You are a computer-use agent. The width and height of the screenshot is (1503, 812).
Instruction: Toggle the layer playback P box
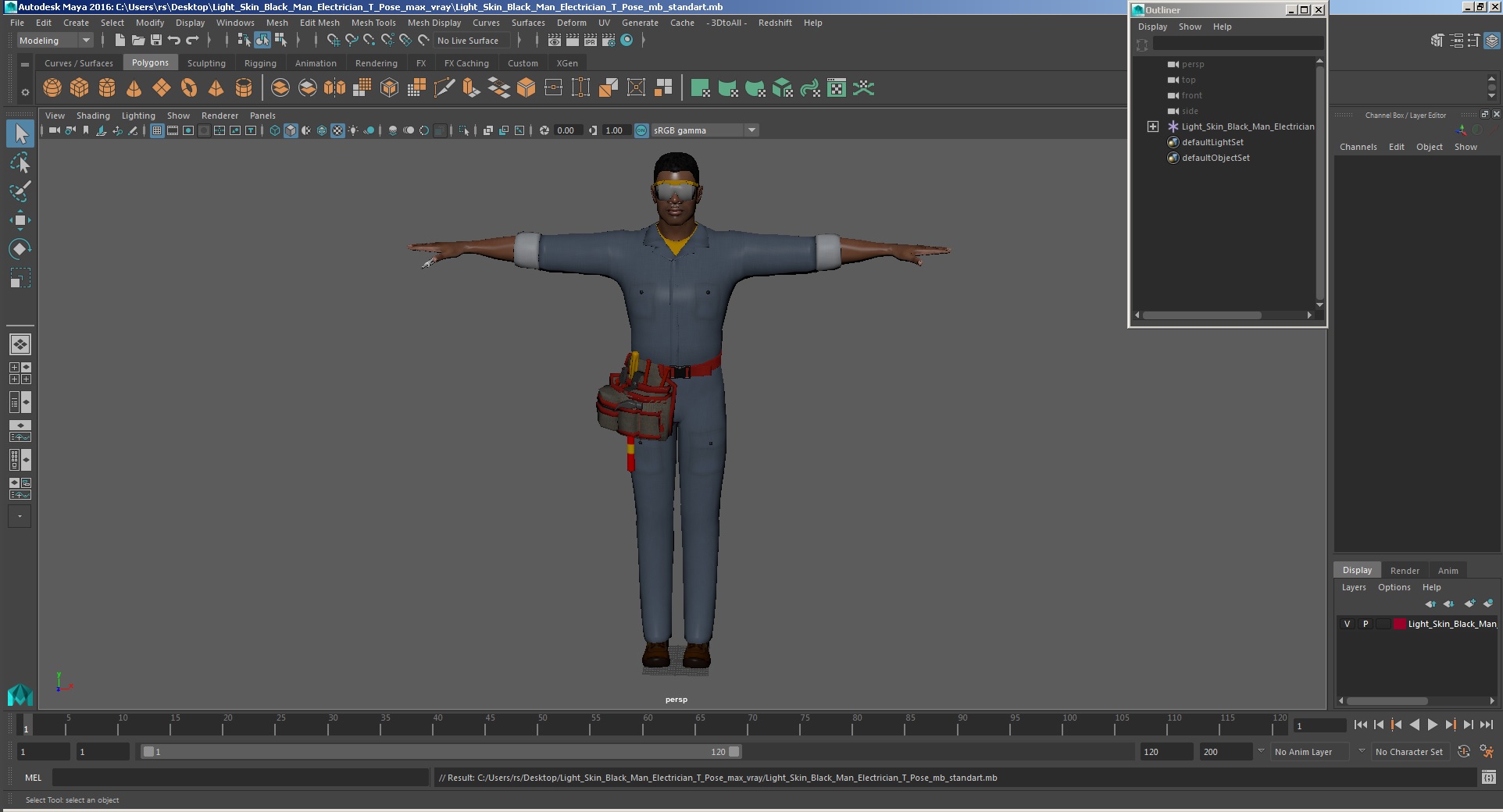(1366, 624)
